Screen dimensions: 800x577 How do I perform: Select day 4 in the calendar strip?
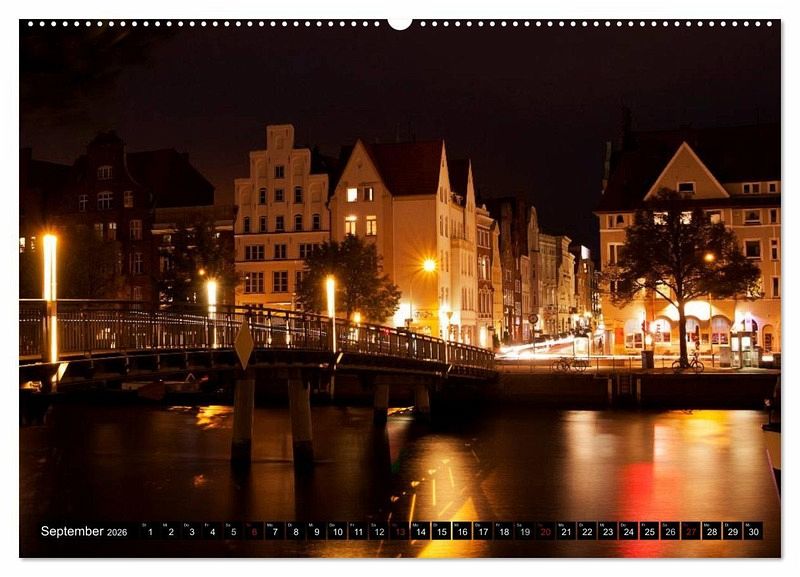tap(212, 531)
